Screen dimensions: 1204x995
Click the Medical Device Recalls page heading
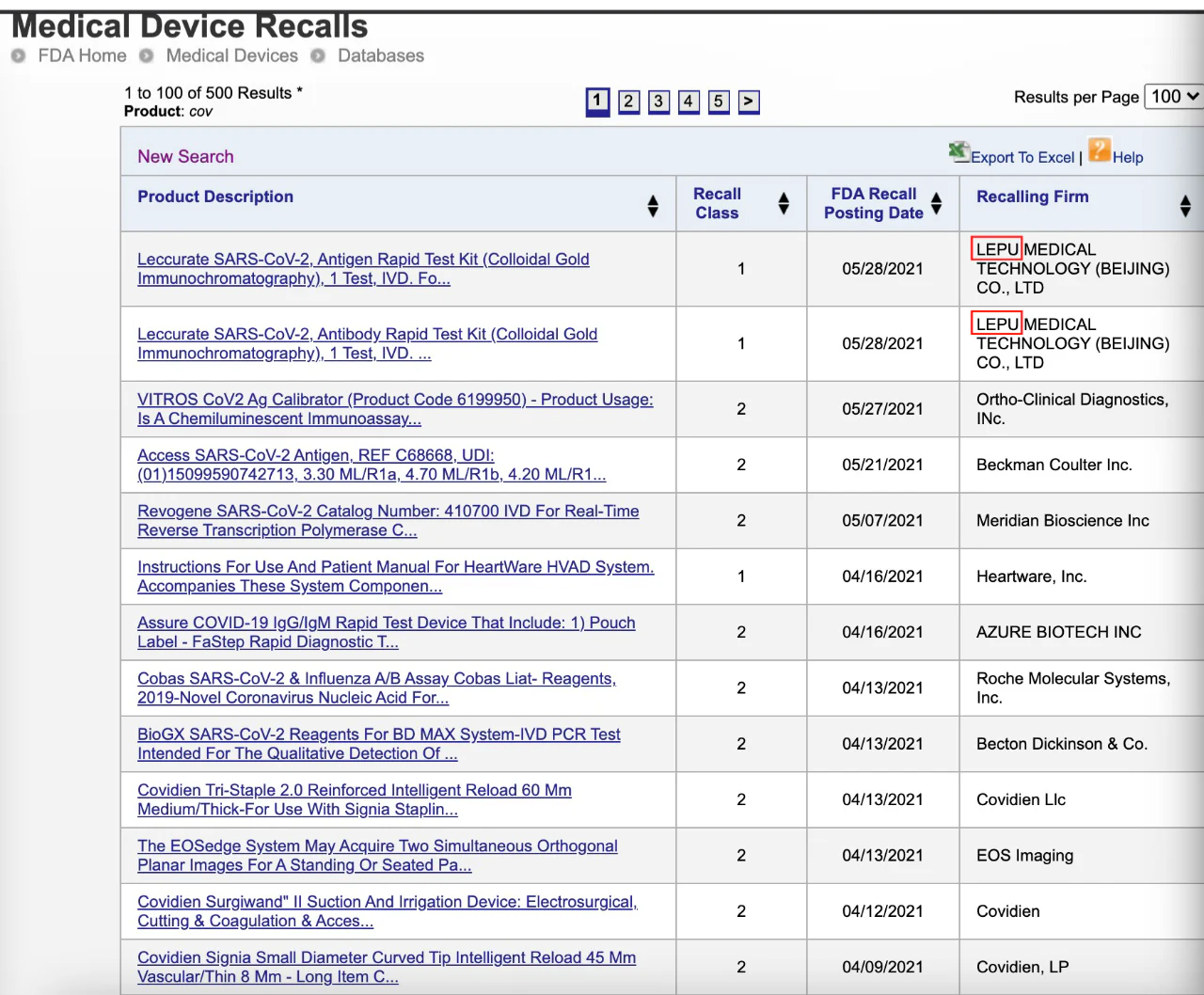(189, 26)
